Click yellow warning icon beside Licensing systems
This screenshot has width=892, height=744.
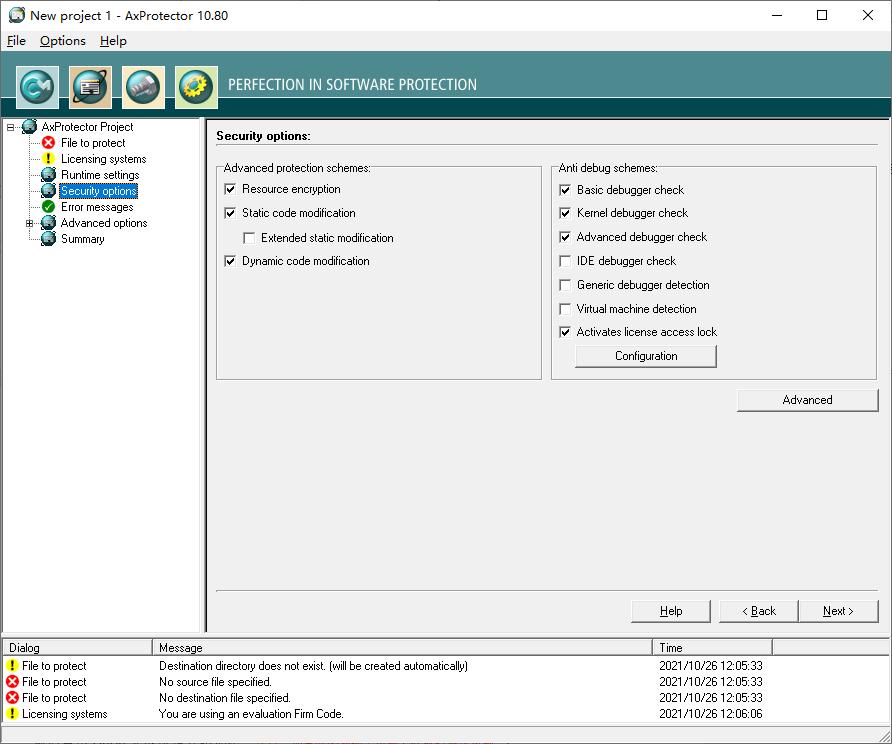pyautogui.click(x=48, y=159)
